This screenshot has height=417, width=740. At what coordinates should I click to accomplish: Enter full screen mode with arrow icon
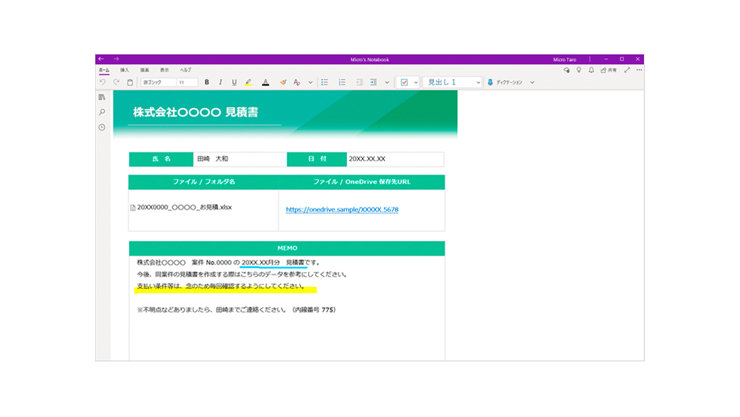pyautogui.click(x=627, y=70)
